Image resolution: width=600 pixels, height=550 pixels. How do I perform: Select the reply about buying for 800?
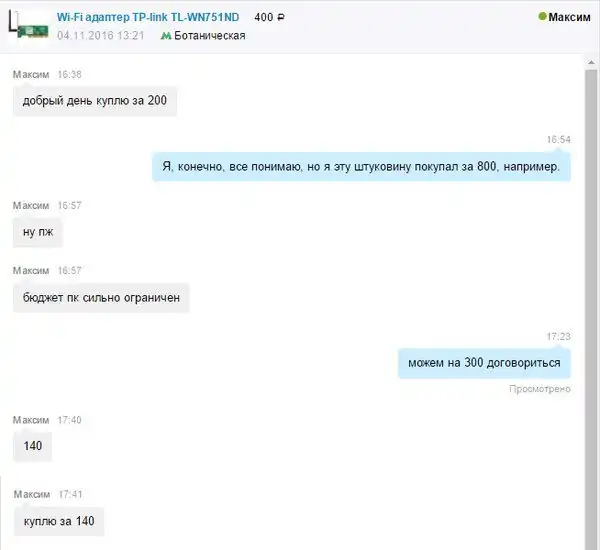[361, 167]
